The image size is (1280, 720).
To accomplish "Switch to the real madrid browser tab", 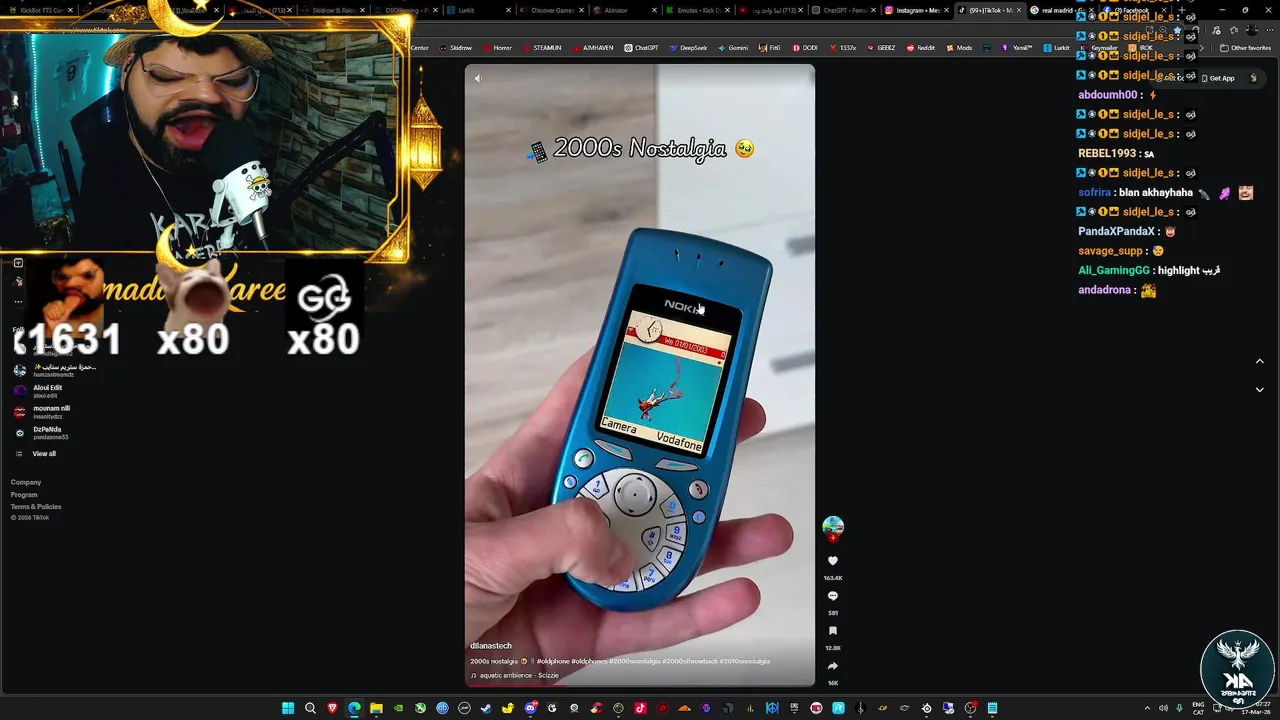I will click(1063, 10).
